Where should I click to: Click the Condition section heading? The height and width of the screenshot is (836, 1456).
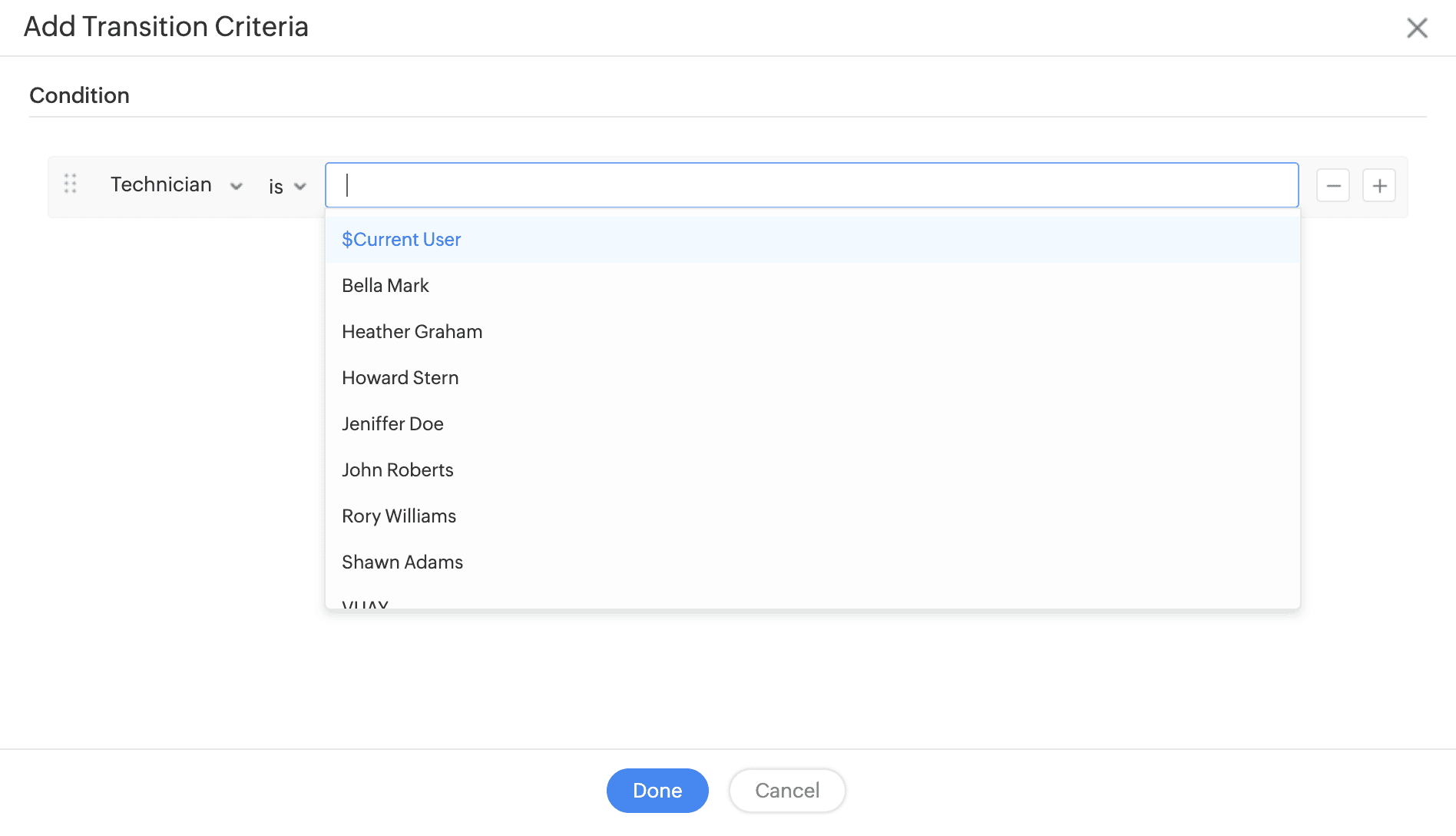[79, 95]
